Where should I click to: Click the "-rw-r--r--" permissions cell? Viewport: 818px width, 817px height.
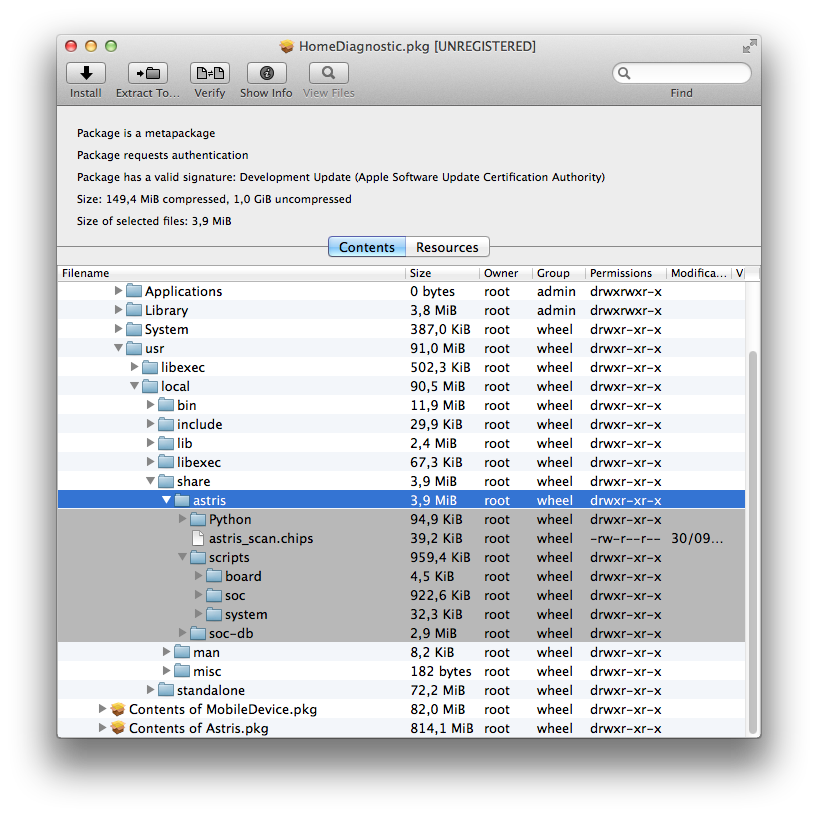625,538
